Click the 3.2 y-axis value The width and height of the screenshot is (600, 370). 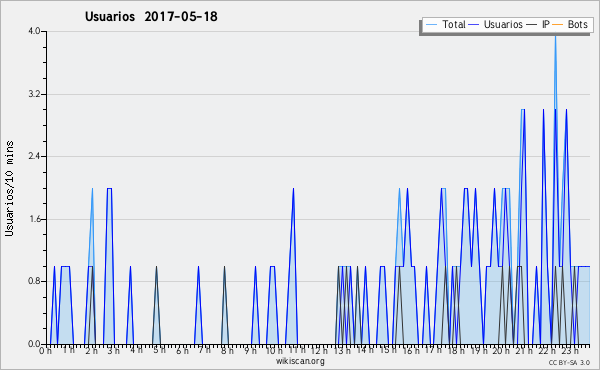tap(34, 94)
